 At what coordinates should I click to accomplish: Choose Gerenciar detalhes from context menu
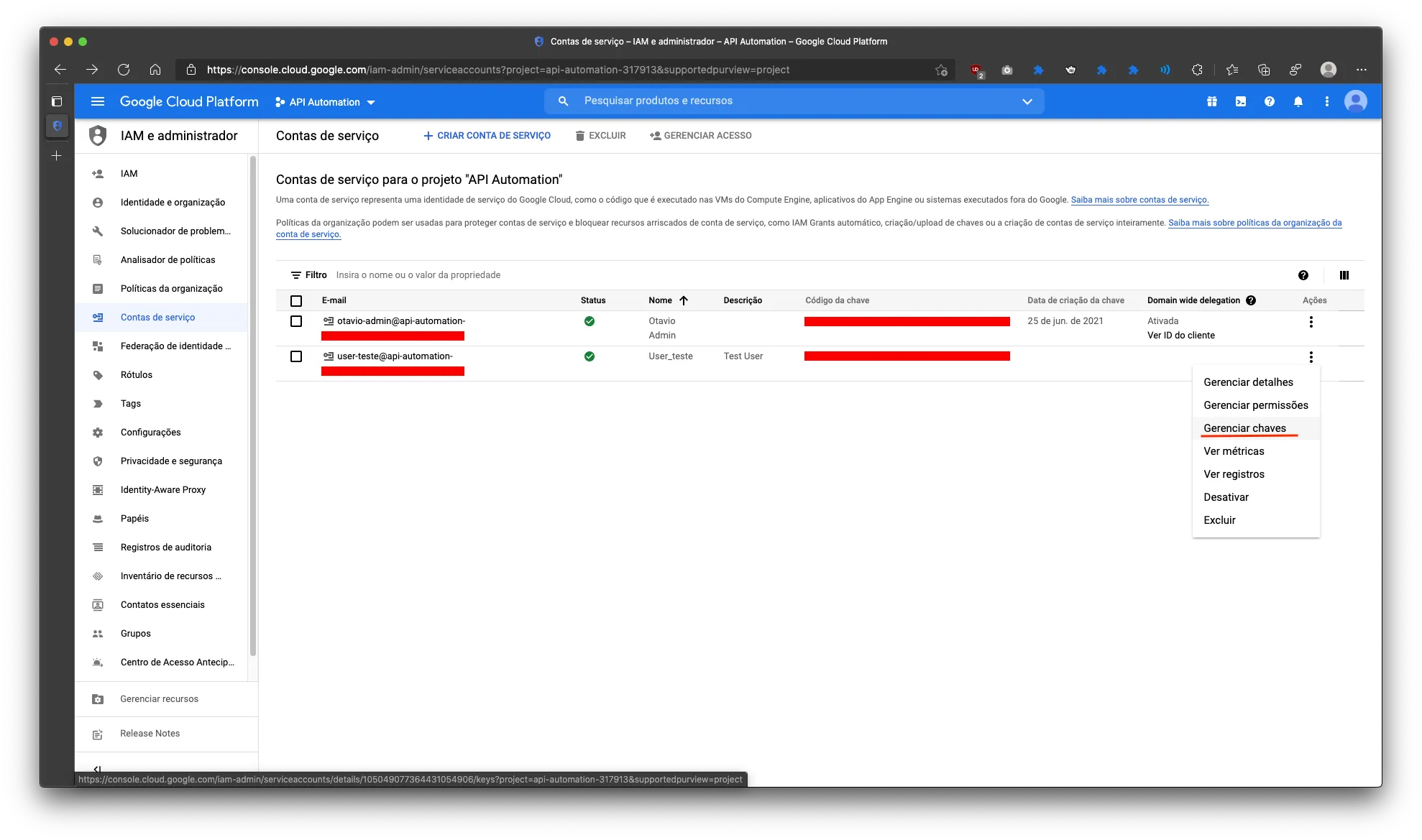[1256, 382]
